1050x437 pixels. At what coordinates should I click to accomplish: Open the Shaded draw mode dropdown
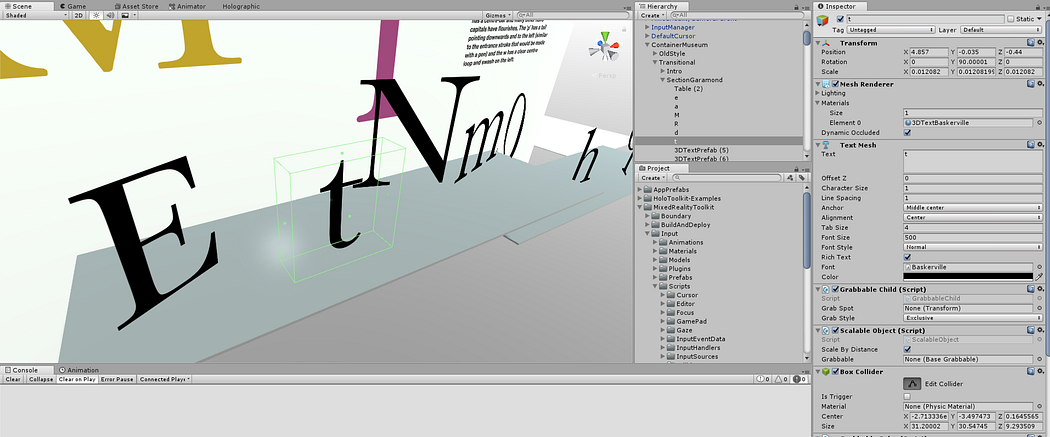coord(35,15)
